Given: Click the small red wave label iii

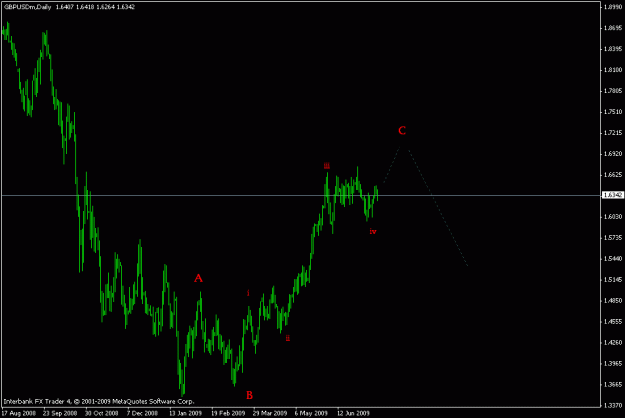Looking at the screenshot, I should (x=327, y=166).
